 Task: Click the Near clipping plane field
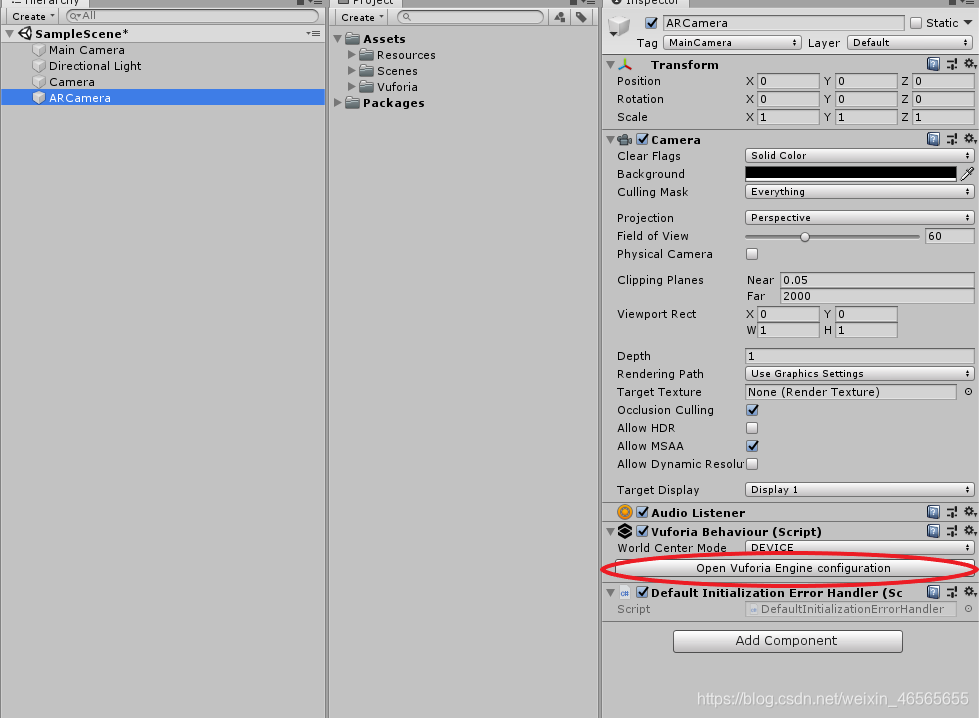(877, 280)
